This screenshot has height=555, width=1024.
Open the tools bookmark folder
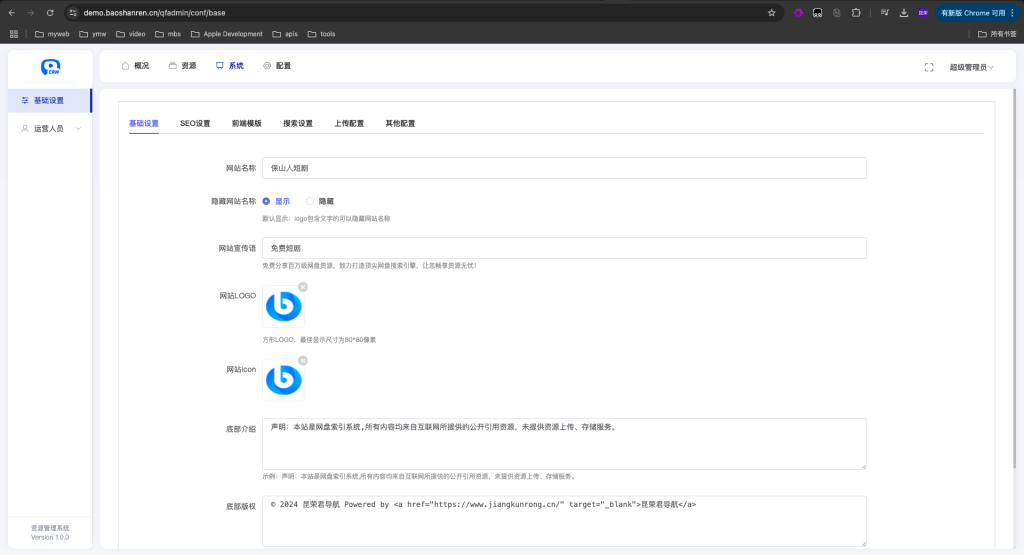(x=321, y=34)
